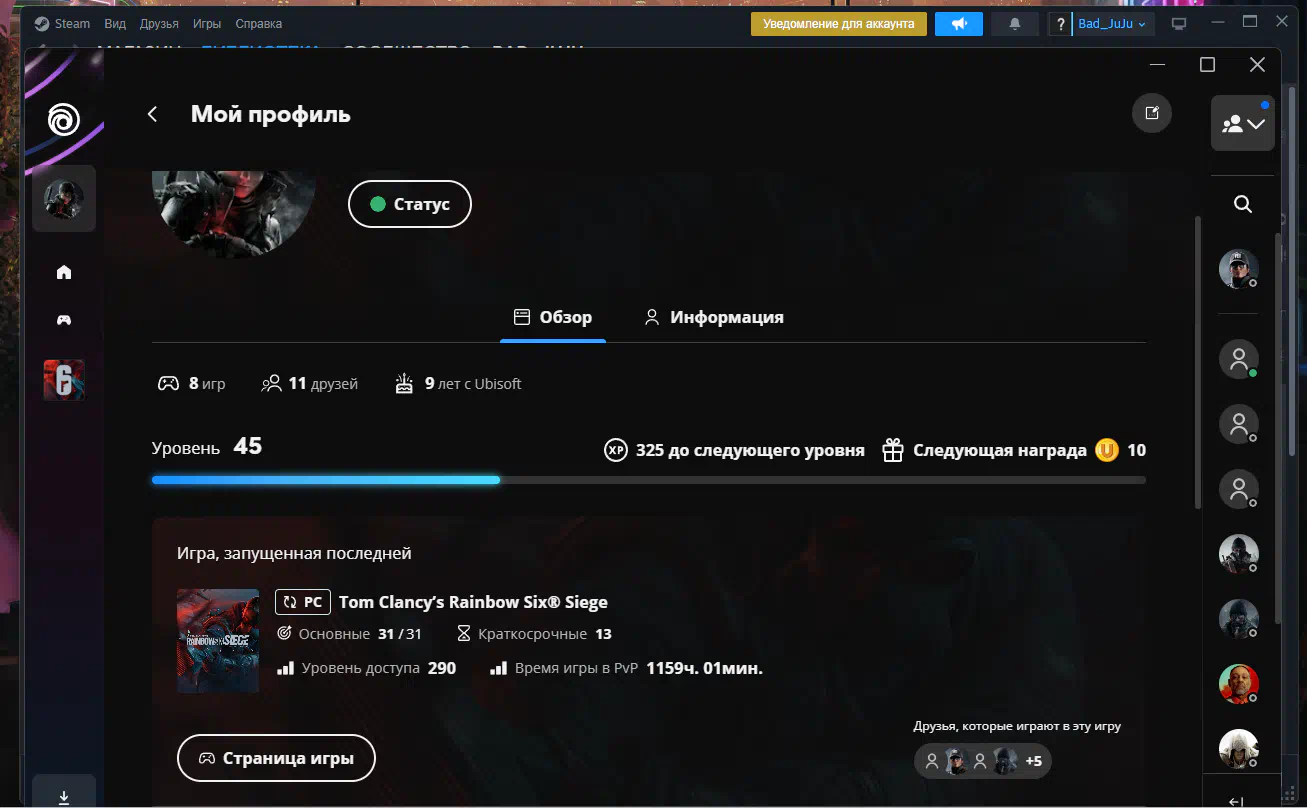Image resolution: width=1307 pixels, height=808 pixels.
Task: Open the Bad_JuJu account dropdown in Steam
Action: [x=1113, y=24]
